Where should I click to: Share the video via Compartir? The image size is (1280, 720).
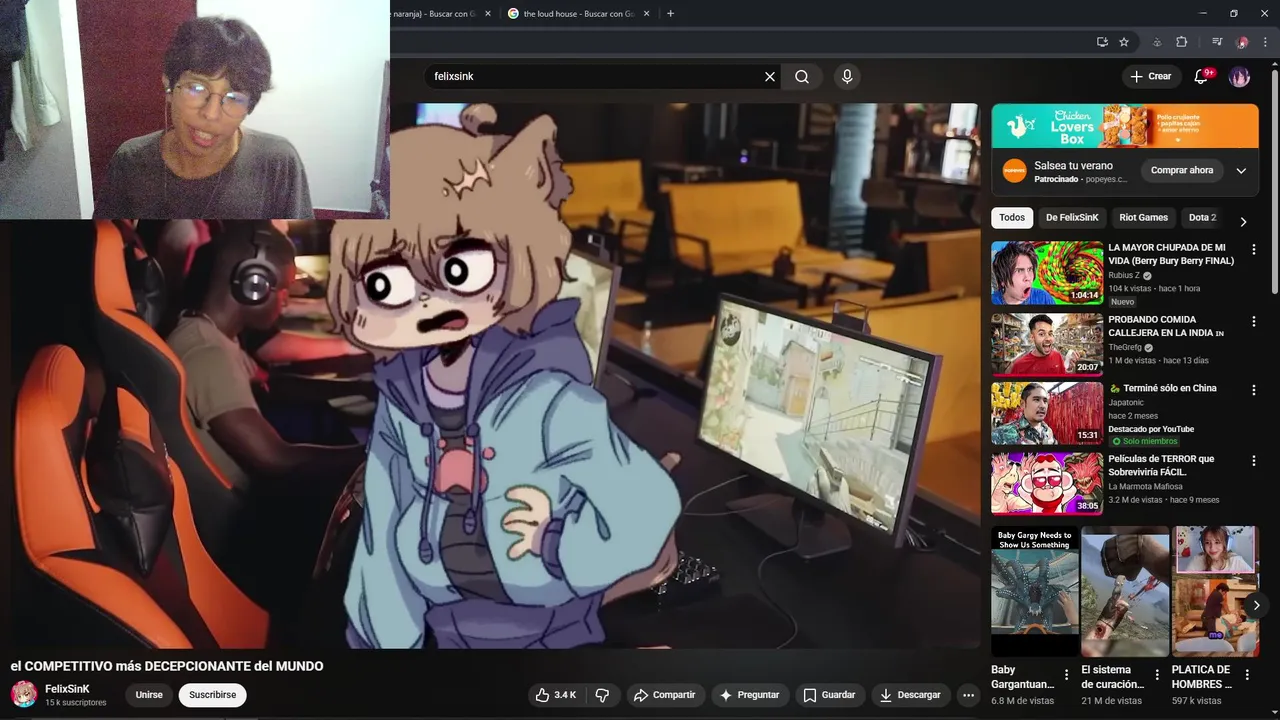click(x=664, y=695)
